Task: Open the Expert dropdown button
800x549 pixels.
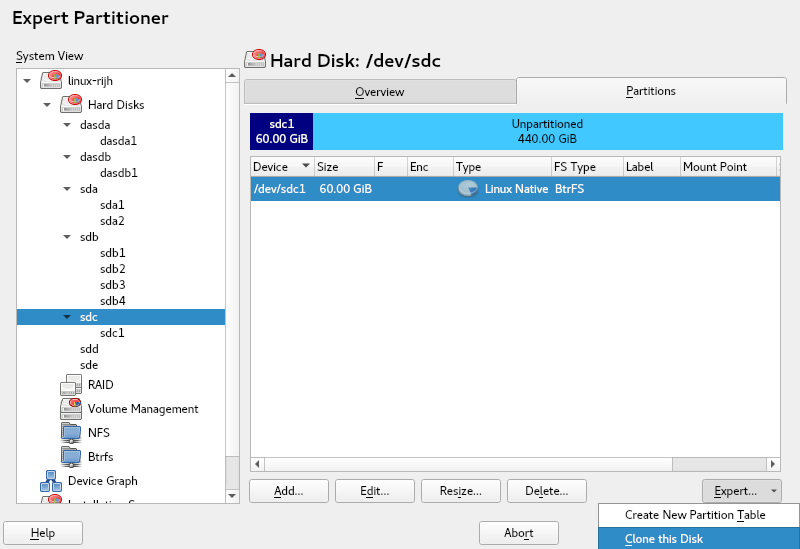Action: (741, 491)
